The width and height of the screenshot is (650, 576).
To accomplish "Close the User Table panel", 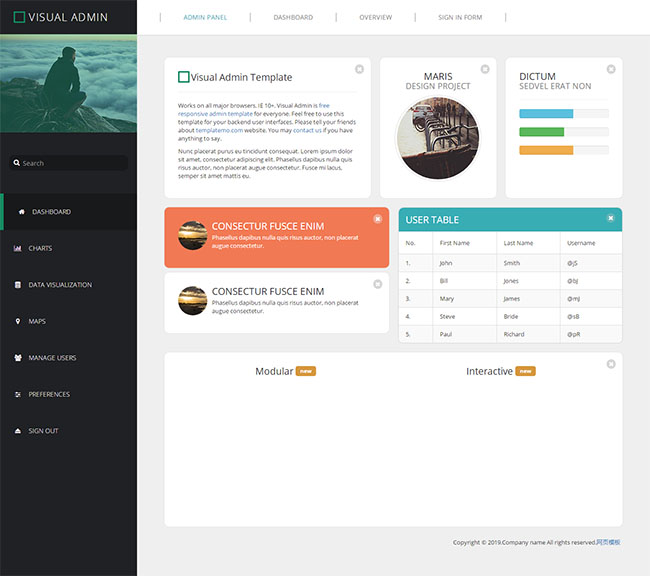I will [611, 218].
